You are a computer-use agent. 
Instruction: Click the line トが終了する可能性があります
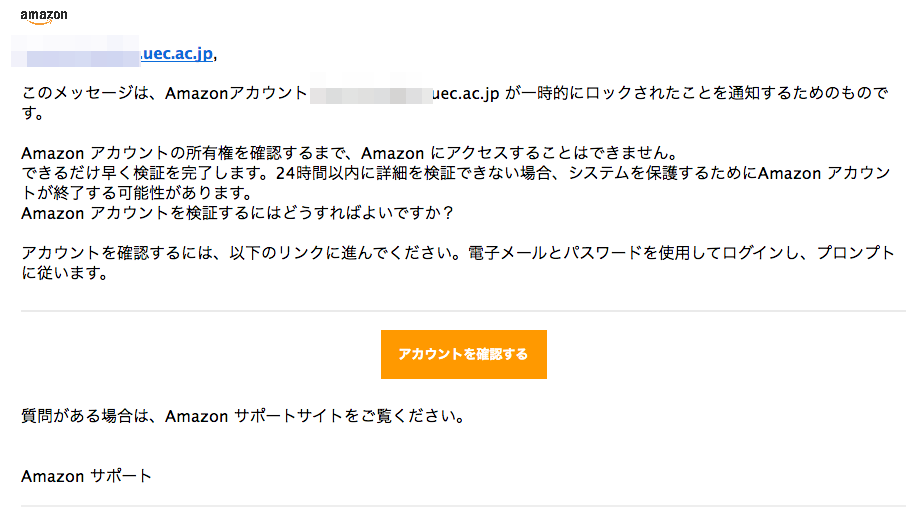pos(137,193)
